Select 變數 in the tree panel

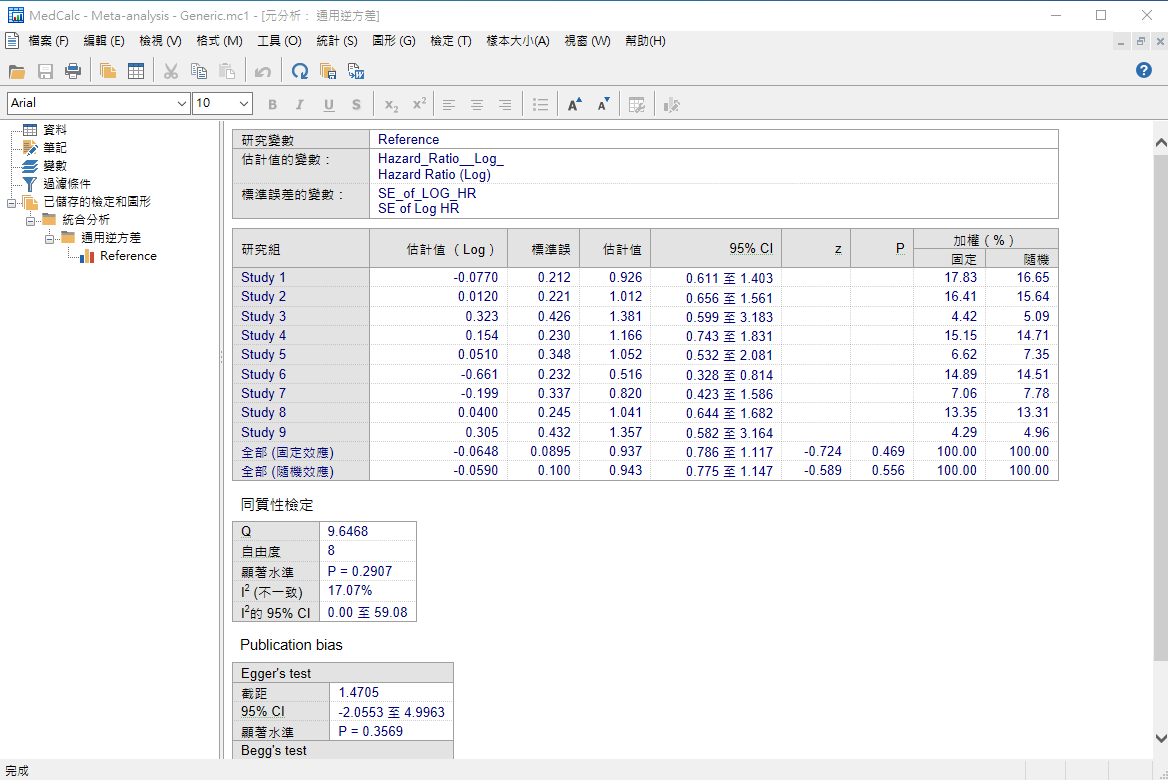(54, 165)
